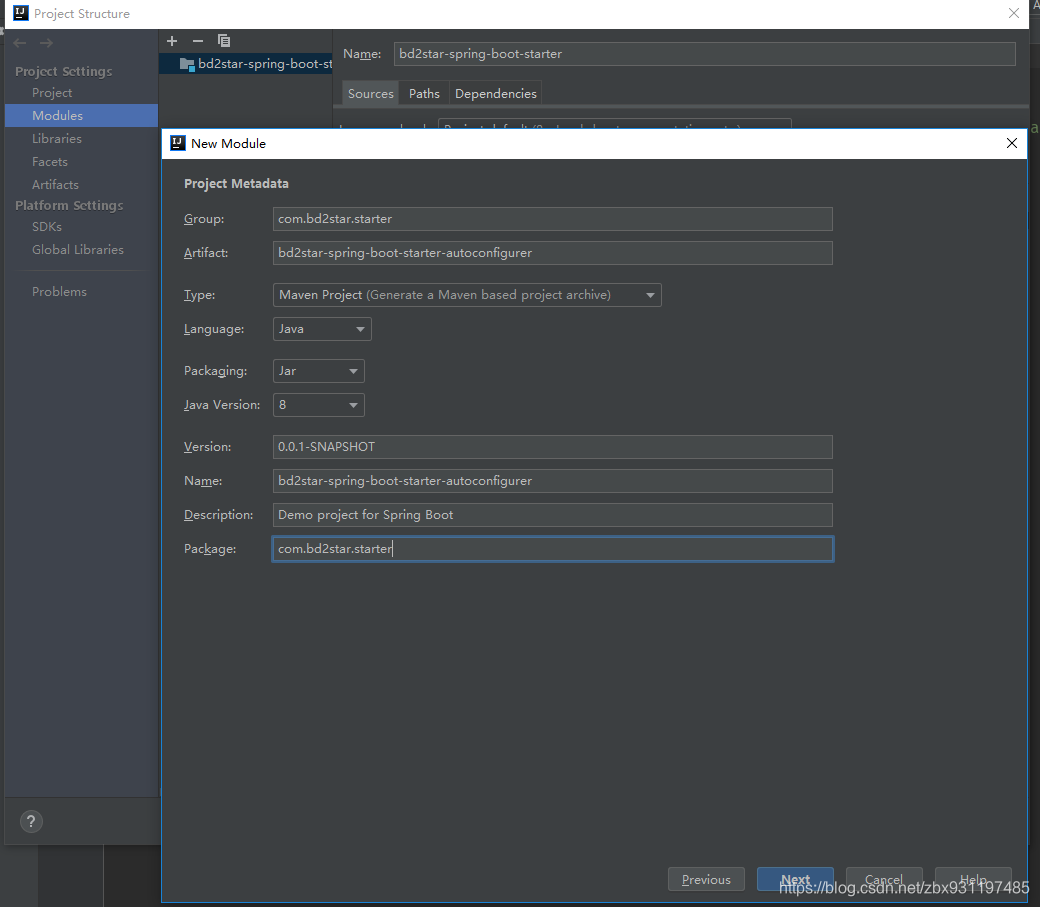Click the Platform Settings section header
The width and height of the screenshot is (1040, 907).
point(69,205)
